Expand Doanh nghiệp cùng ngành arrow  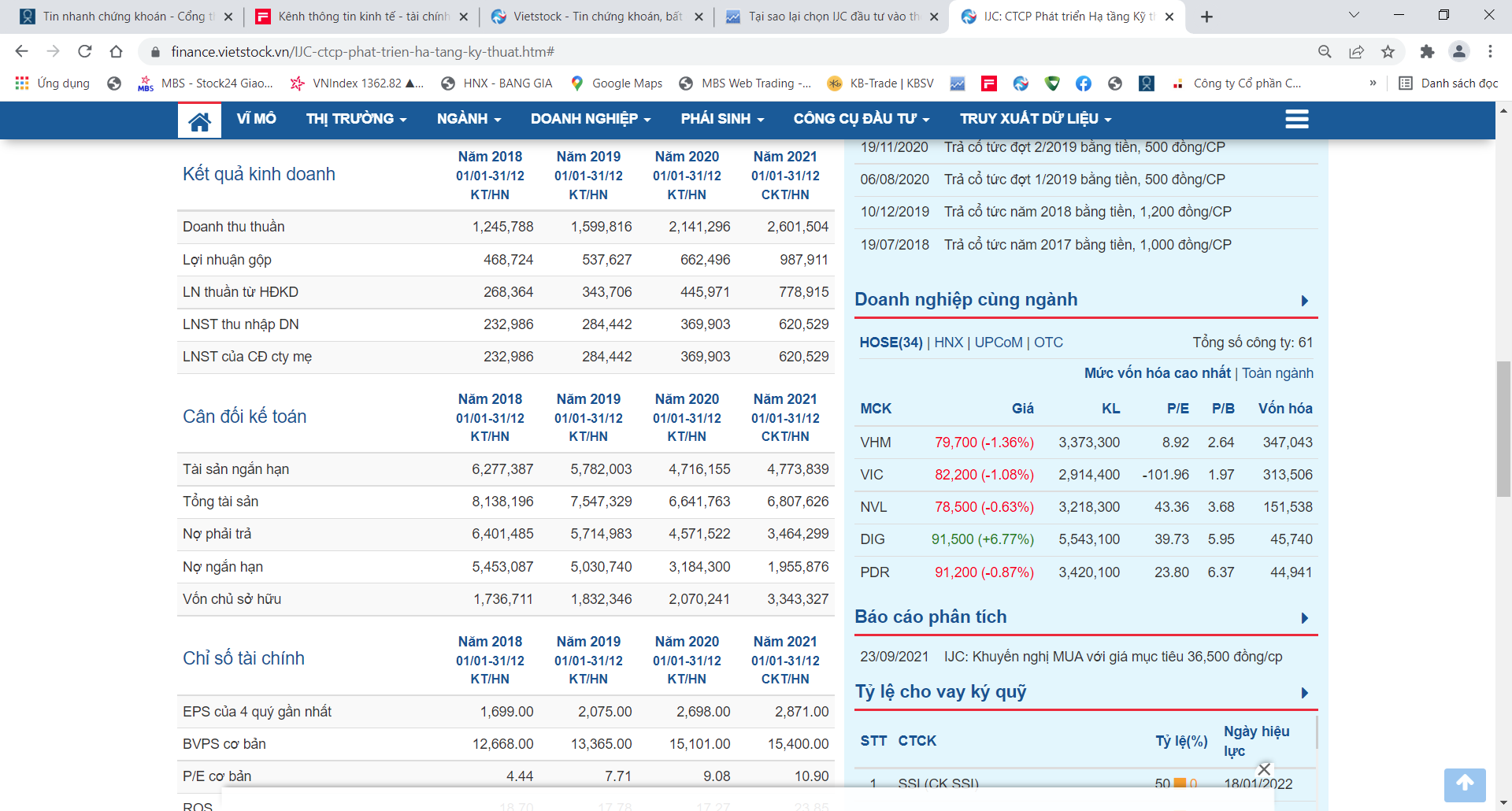click(x=1305, y=301)
